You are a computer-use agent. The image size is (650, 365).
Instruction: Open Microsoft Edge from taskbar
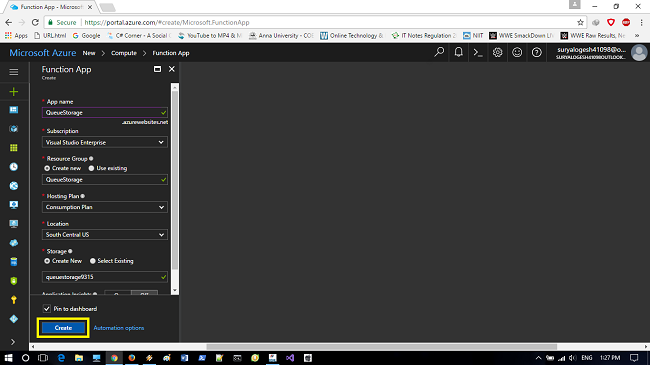(61, 358)
